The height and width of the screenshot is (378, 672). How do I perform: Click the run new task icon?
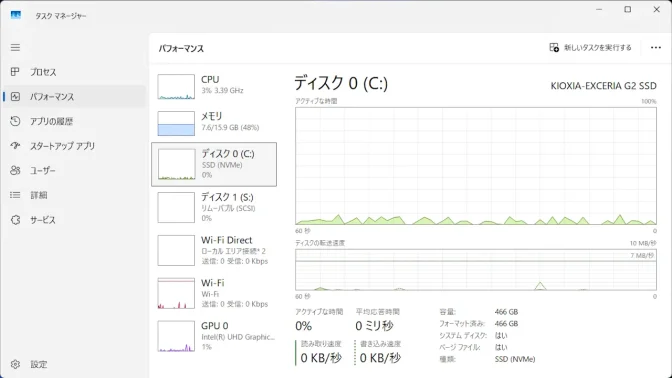coord(554,48)
